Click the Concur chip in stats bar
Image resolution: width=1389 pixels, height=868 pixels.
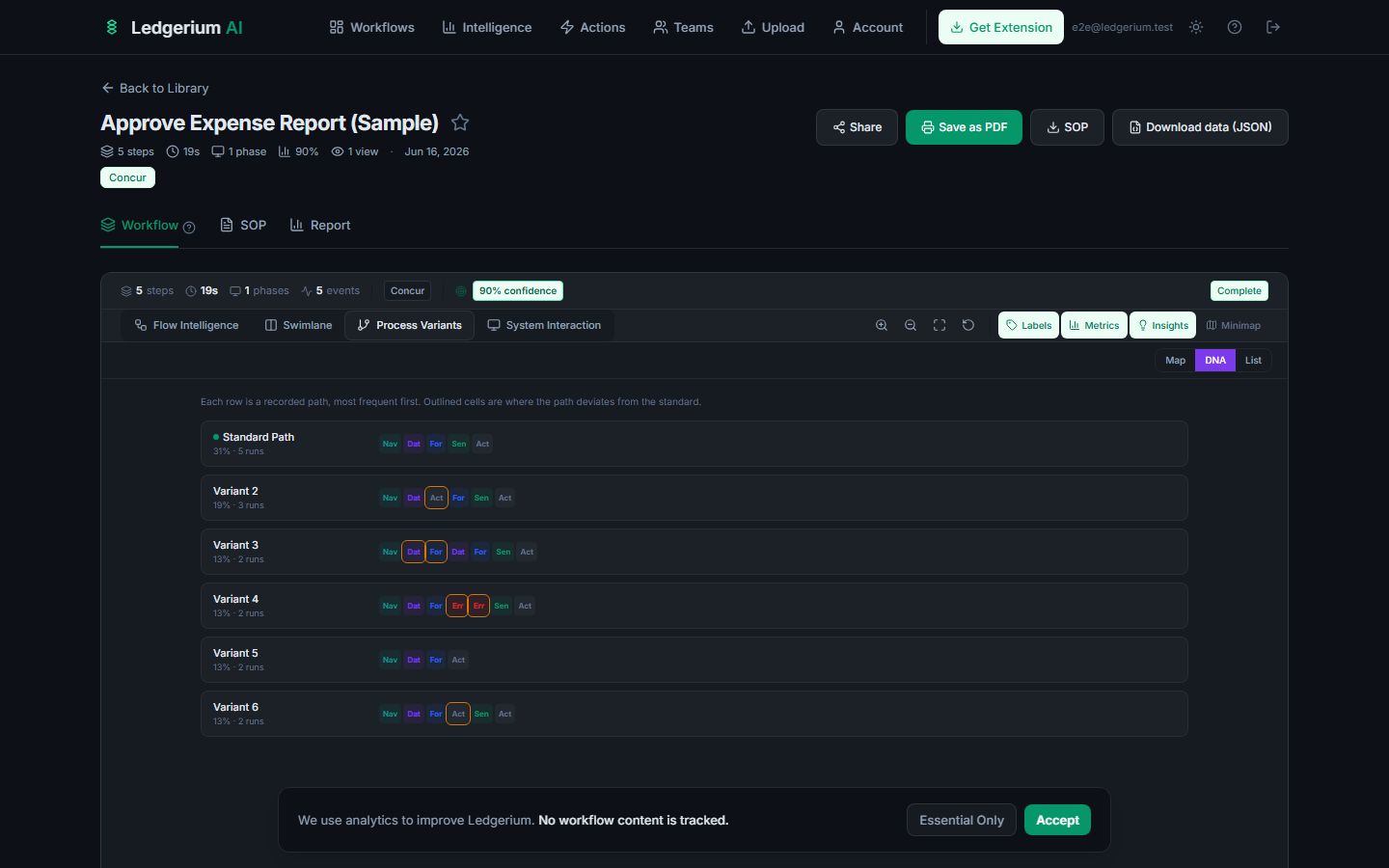point(407,290)
